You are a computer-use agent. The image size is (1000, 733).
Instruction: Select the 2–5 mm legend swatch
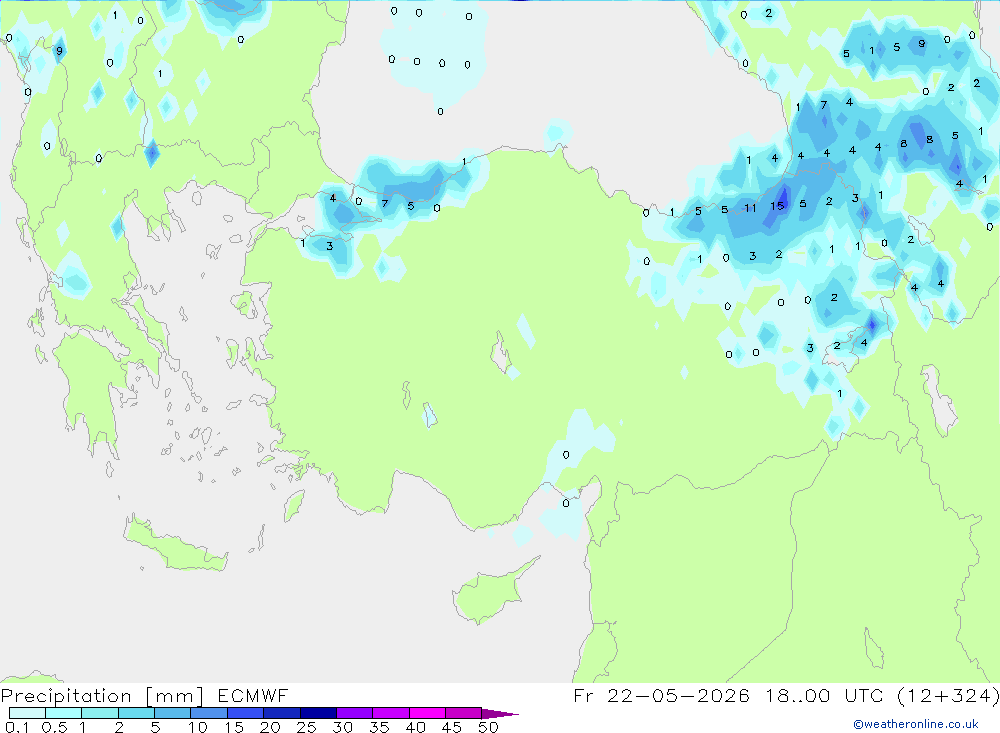tap(136, 713)
